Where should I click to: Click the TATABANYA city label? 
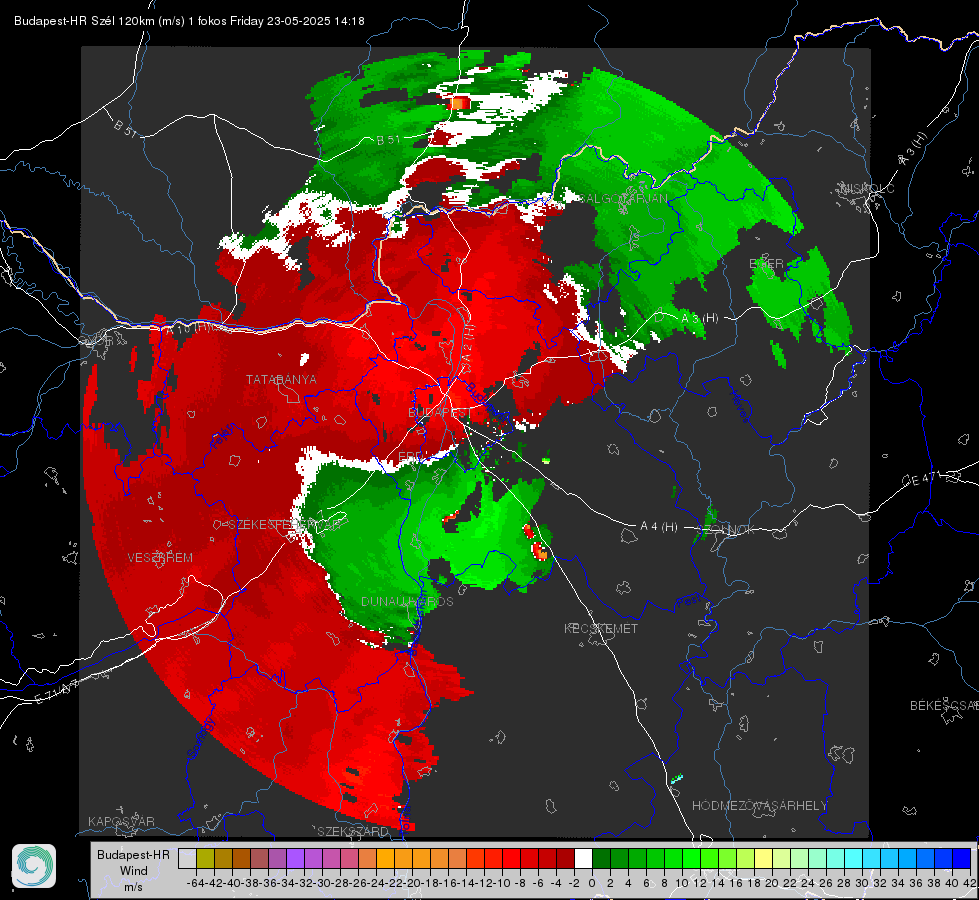[281, 379]
